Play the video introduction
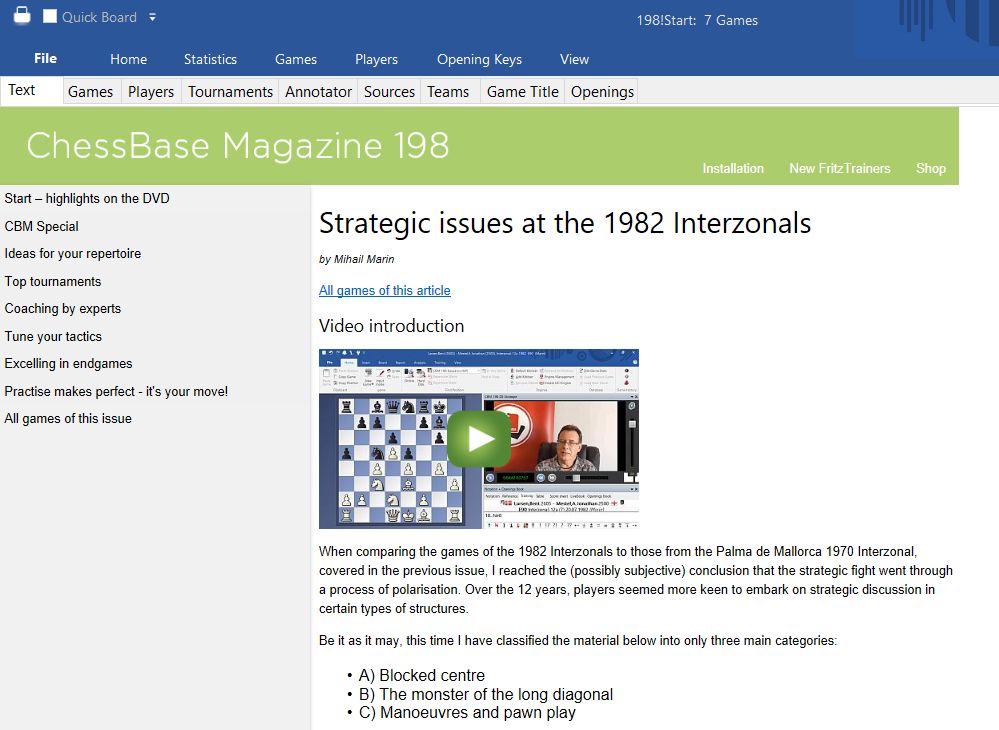Screen dimensions: 999x730 (x=478, y=439)
